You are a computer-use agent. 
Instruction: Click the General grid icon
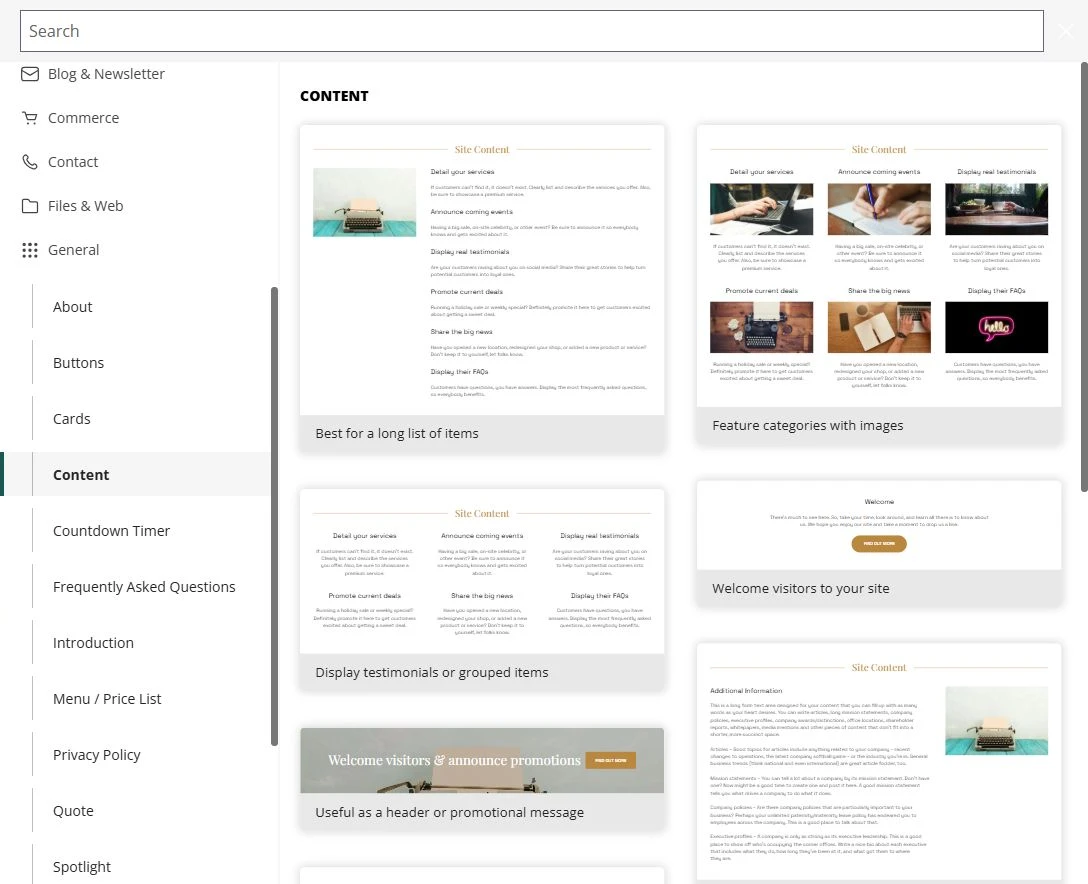tap(30, 250)
